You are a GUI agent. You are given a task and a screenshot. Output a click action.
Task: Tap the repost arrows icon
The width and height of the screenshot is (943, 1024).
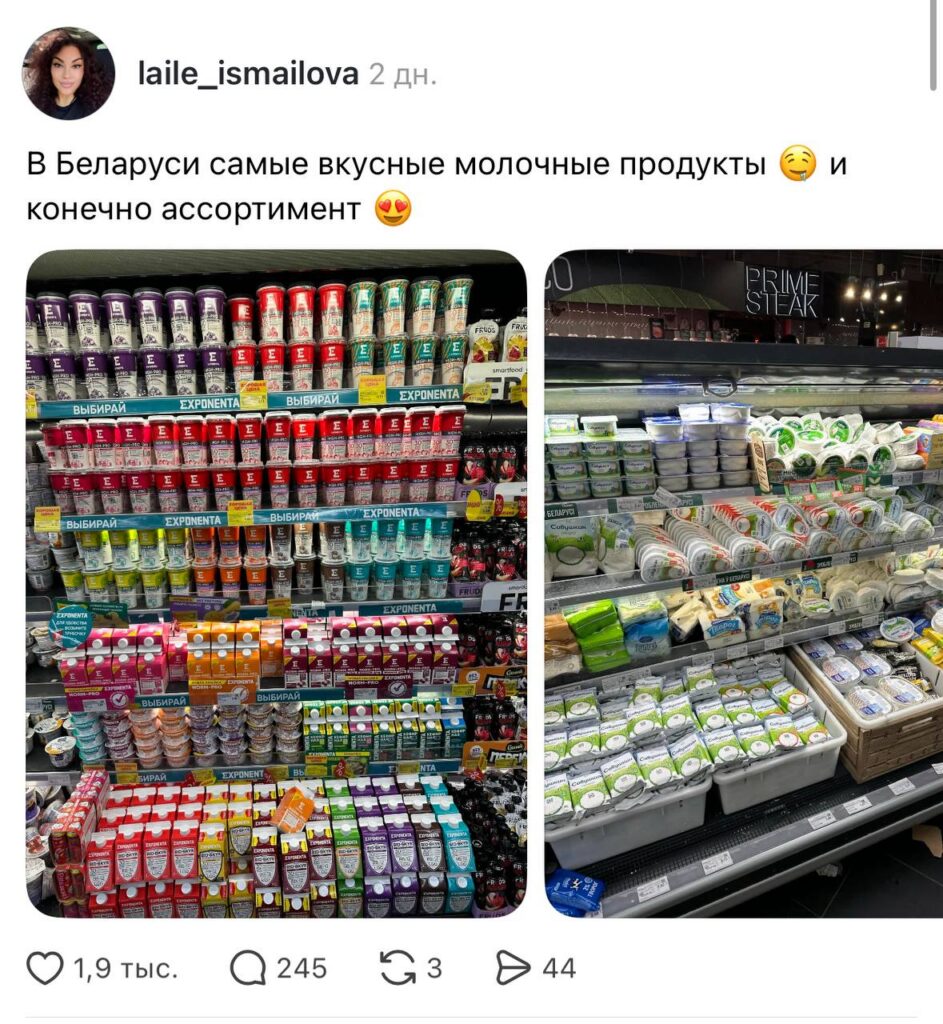pyautogui.click(x=398, y=968)
